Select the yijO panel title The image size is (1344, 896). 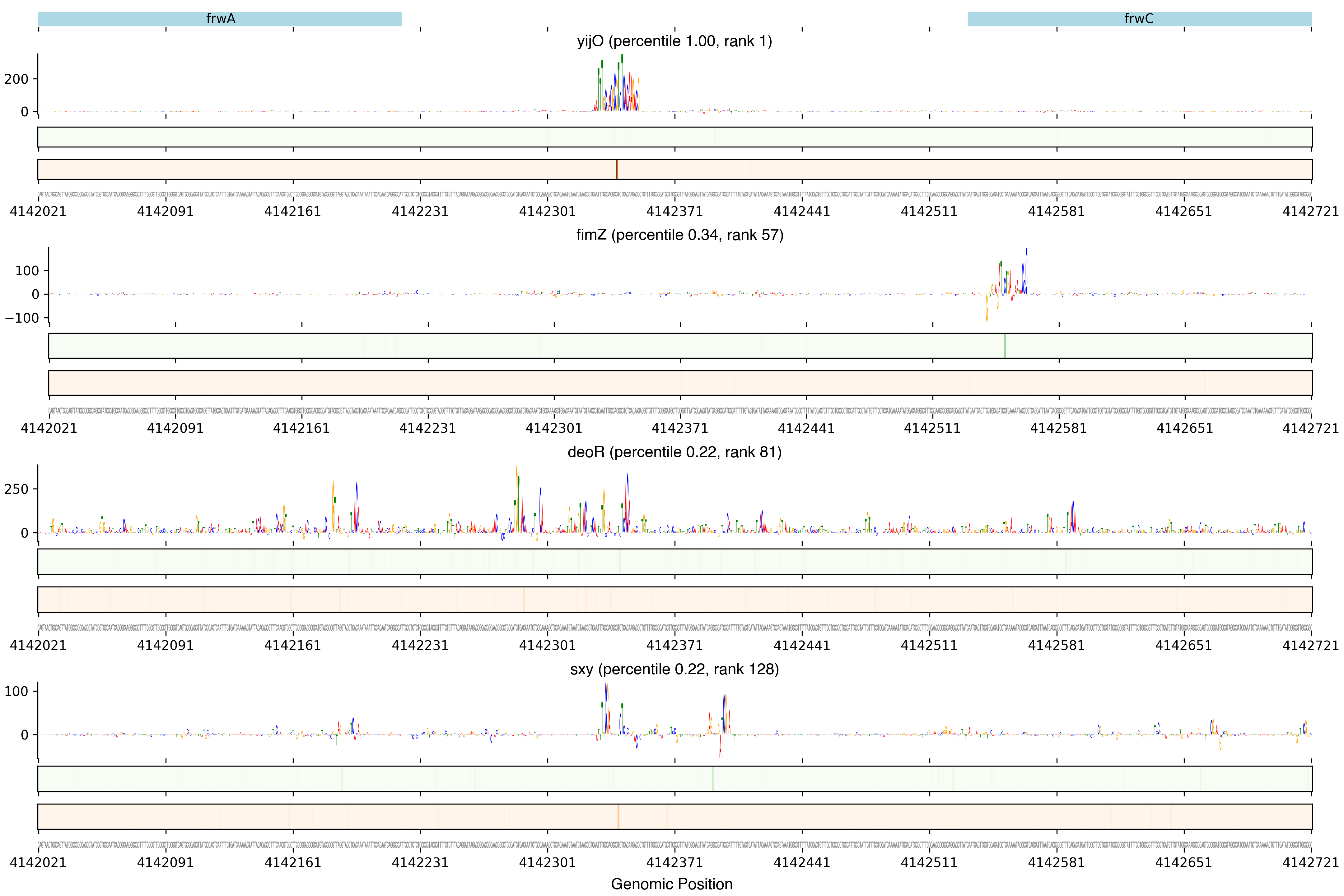(674, 41)
